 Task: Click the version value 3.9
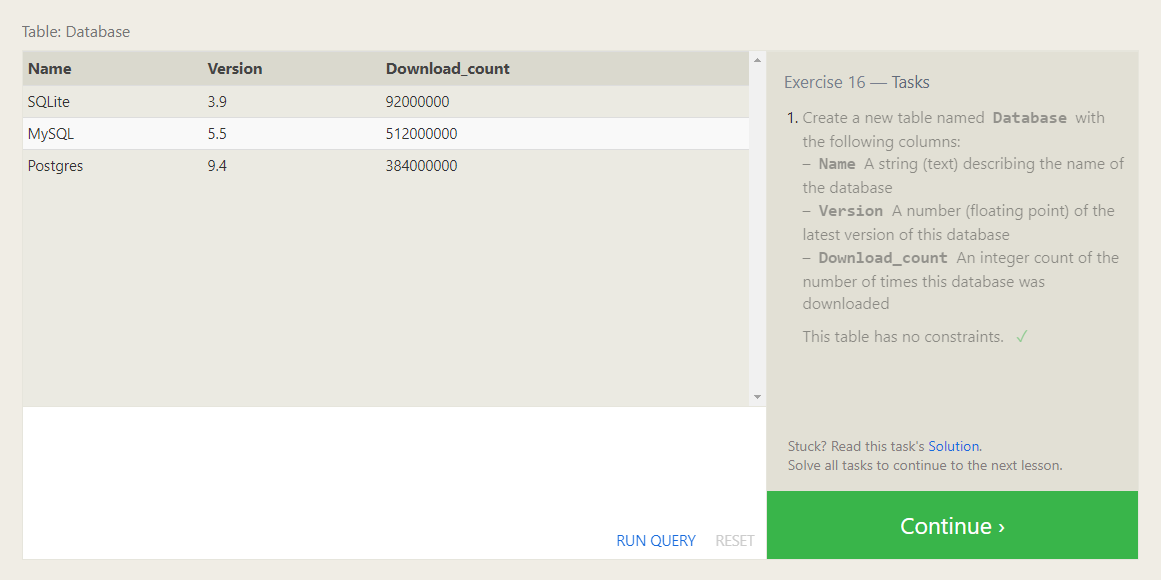(x=217, y=102)
